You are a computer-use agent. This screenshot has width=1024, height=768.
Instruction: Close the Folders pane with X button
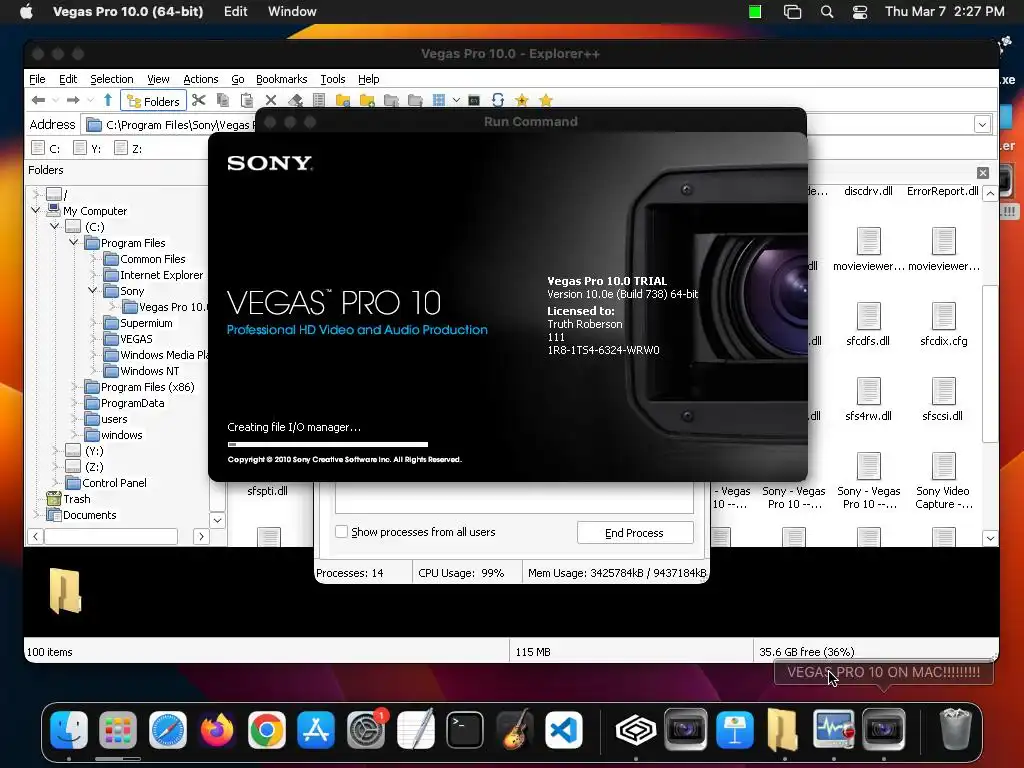[983, 172]
